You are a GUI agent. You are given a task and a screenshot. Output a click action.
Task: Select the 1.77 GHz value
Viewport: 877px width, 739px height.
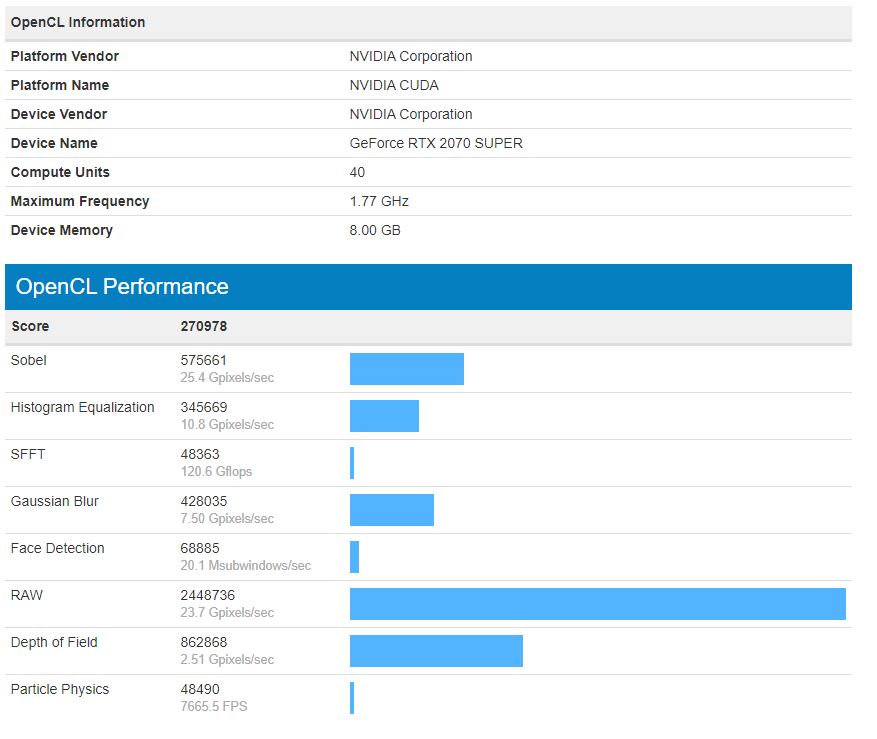click(x=379, y=202)
